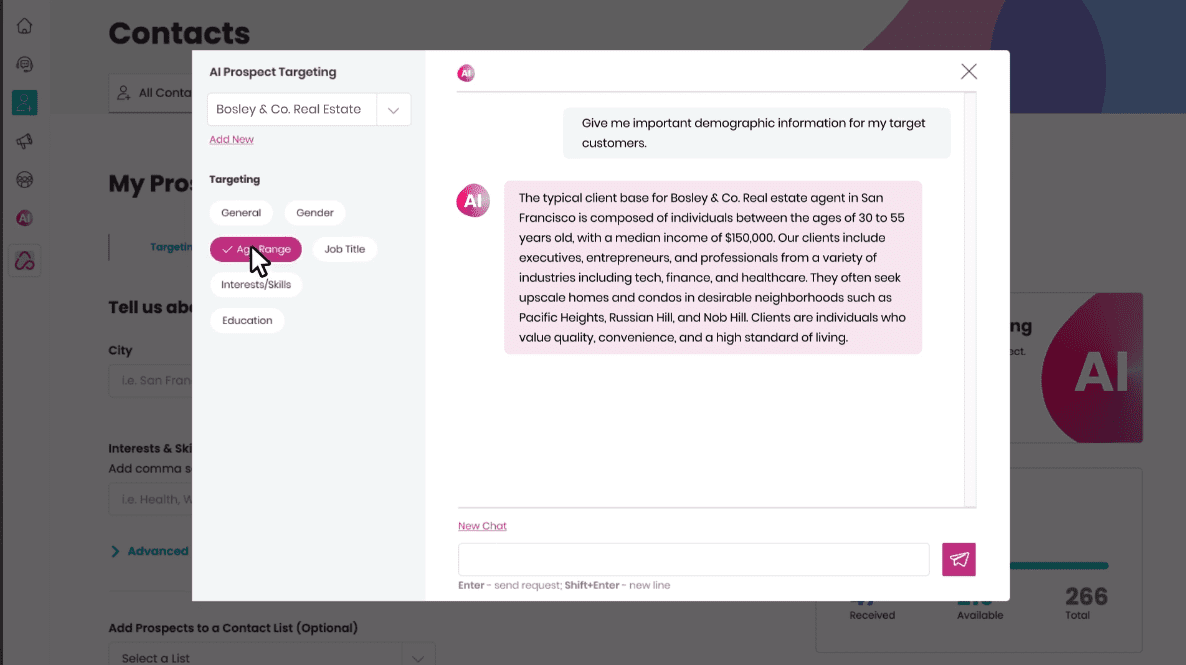Viewport: 1186px width, 665px height.
Task: Open the support chat headset icon
Action: [x=25, y=65]
